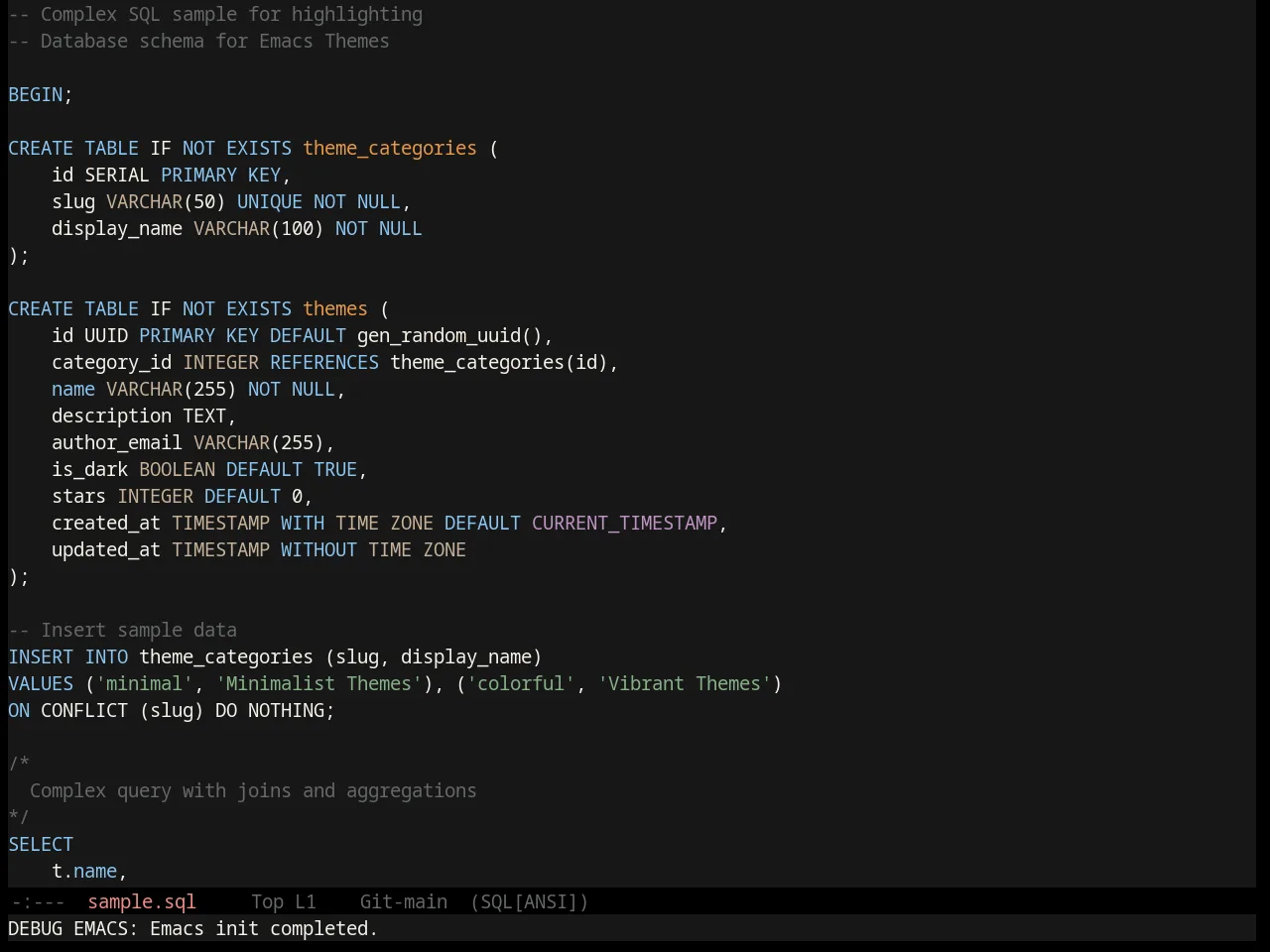Image resolution: width=1270 pixels, height=952 pixels.
Task: Click theme_categories(id) reference target
Action: coord(499,362)
